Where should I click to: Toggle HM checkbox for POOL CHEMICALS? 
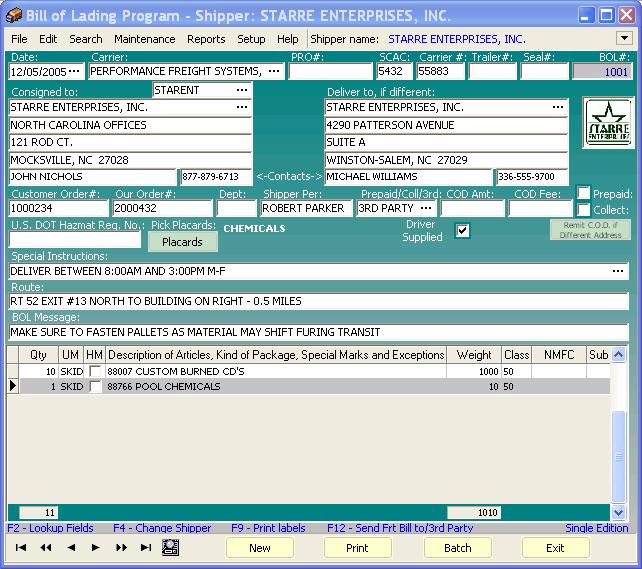[95, 386]
